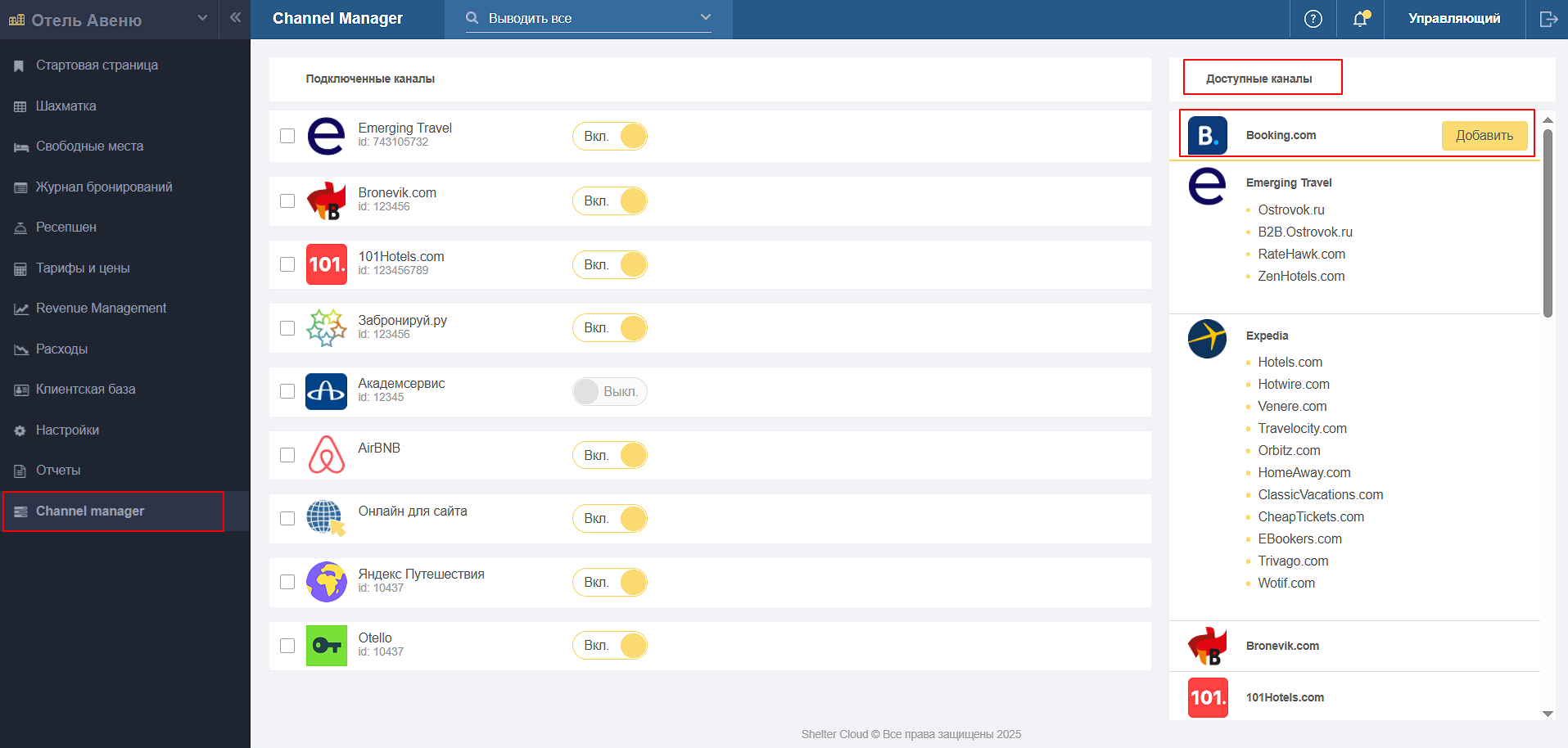Viewport: 1568px width, 748px height.
Task: Click Ostrovok.ru in Emerging Travel list
Action: [x=1290, y=210]
